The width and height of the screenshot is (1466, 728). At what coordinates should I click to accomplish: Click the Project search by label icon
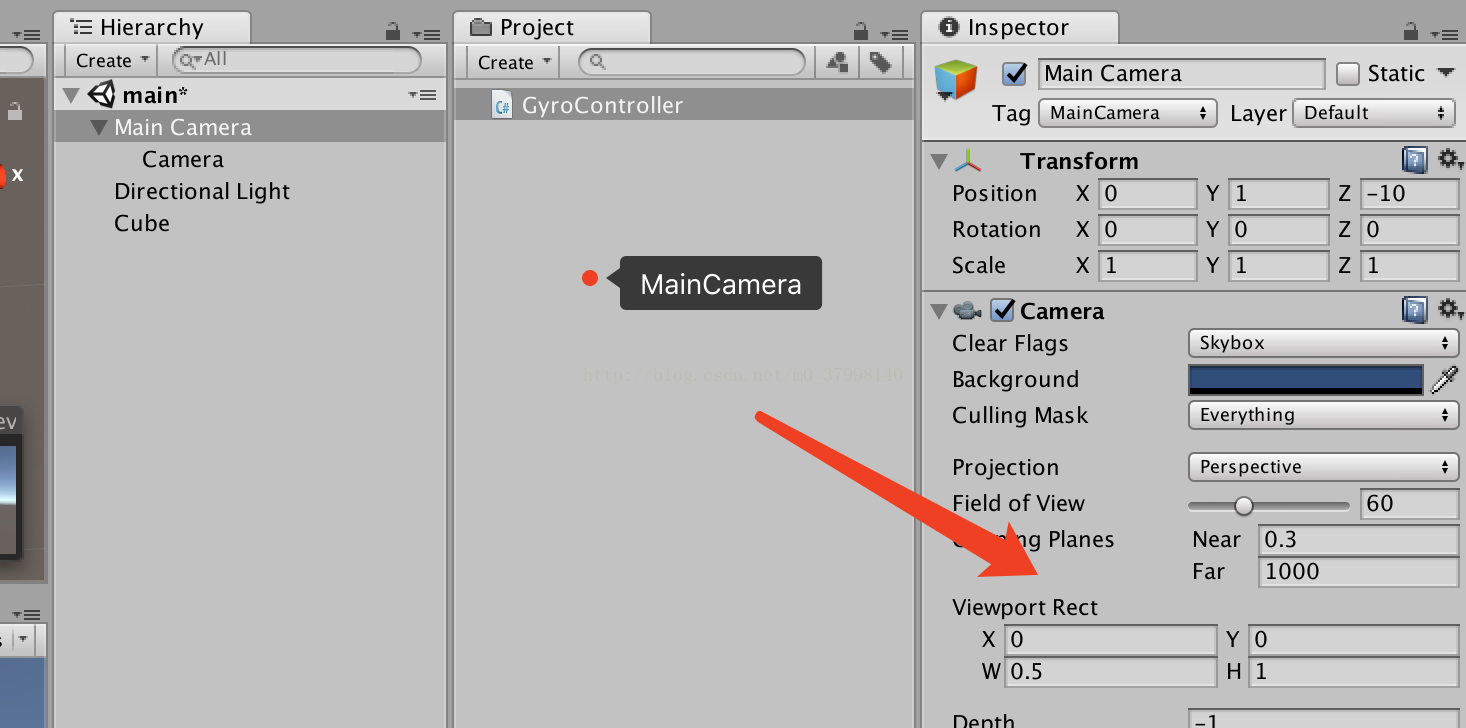coord(879,62)
